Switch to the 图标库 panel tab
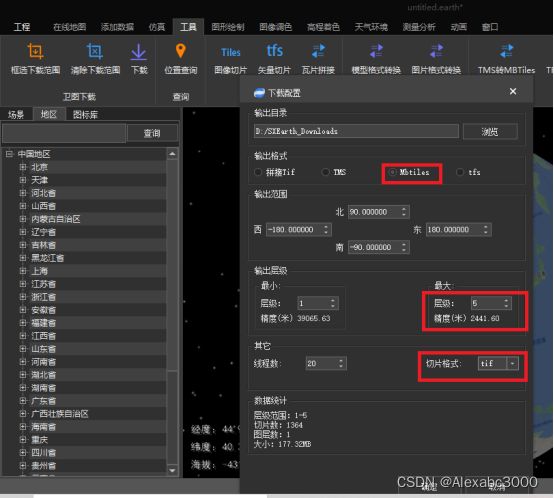This screenshot has height=498, width=554. (85, 114)
